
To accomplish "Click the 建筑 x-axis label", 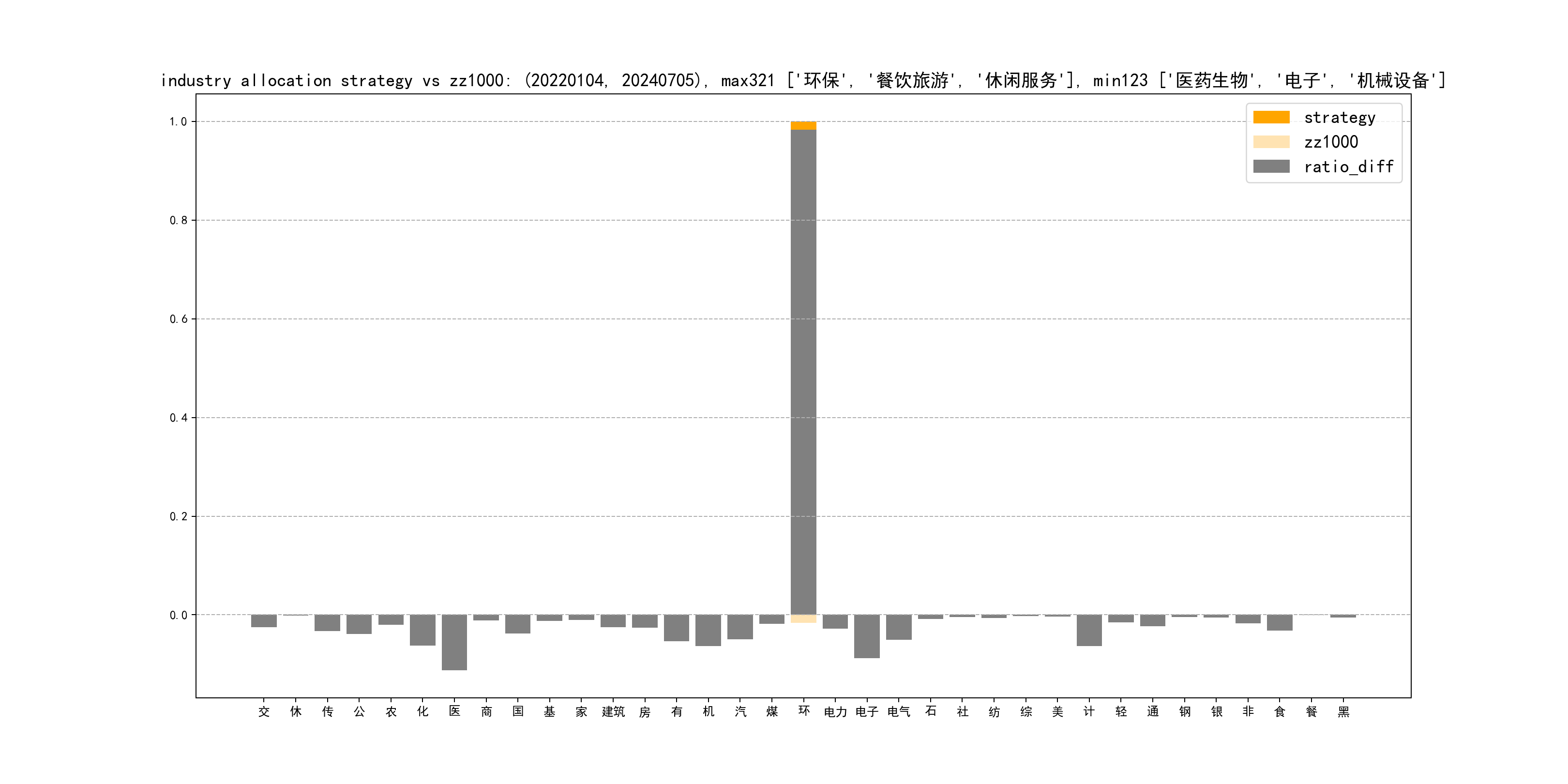I will click(x=613, y=711).
